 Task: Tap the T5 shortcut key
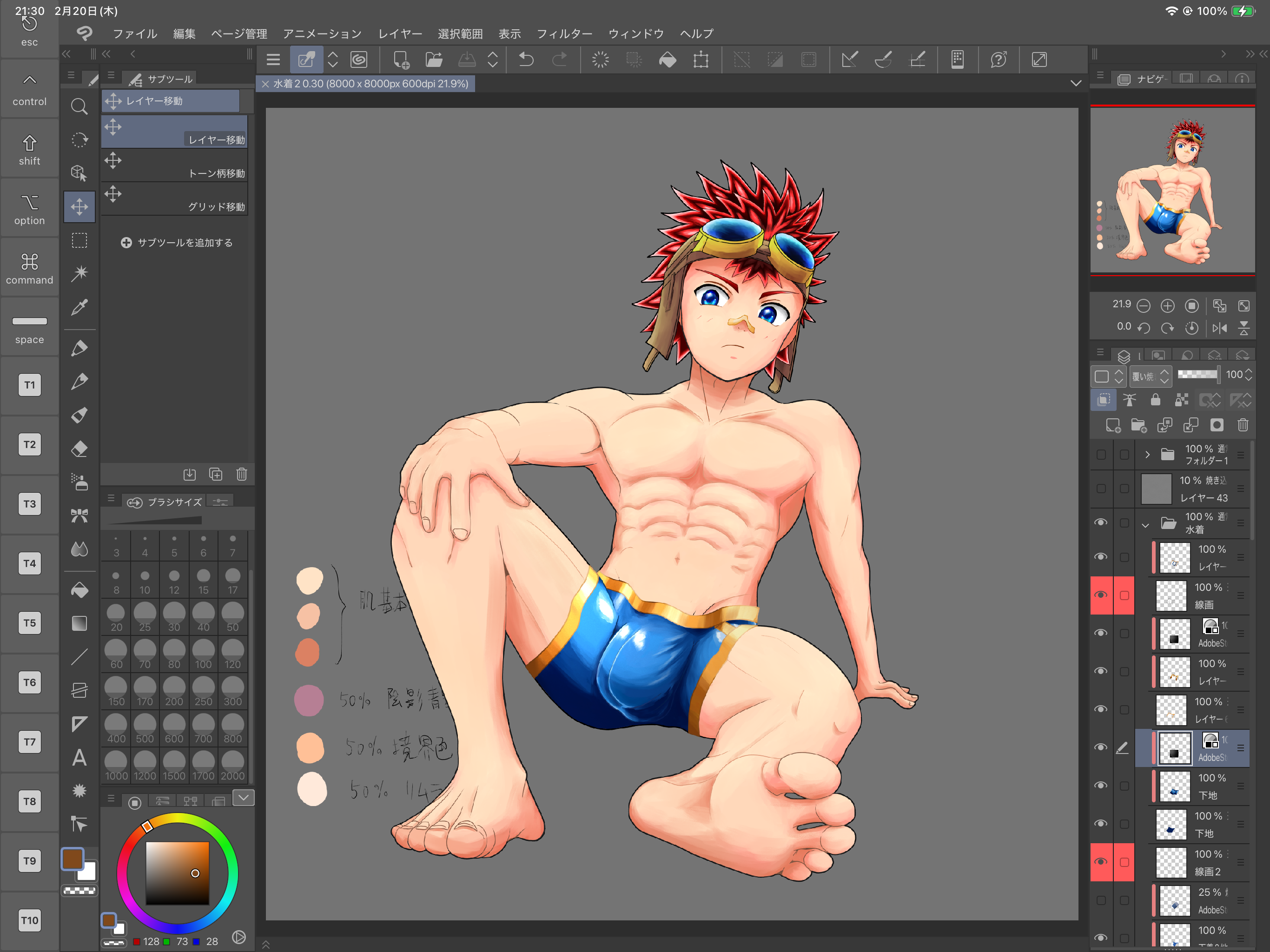pos(29,622)
